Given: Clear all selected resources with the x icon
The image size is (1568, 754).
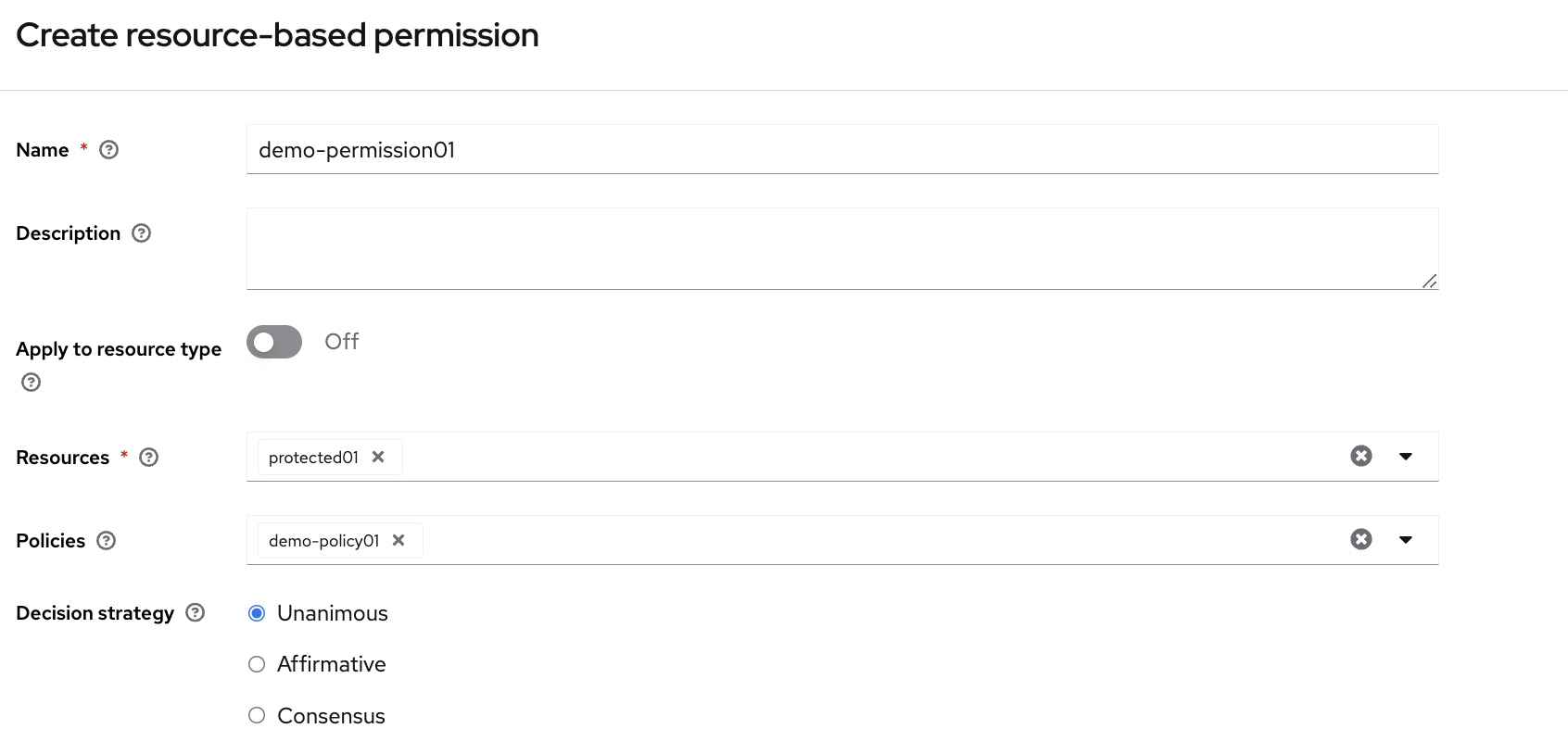Looking at the screenshot, I should point(1360,456).
